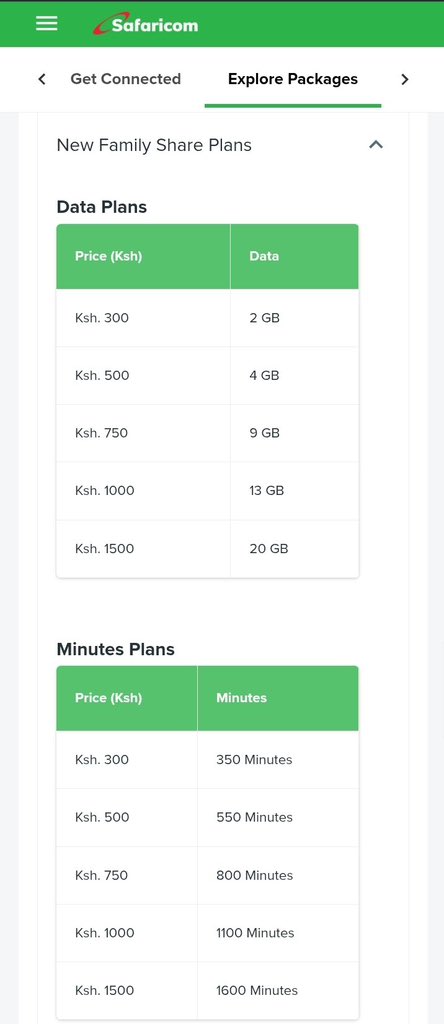Image resolution: width=444 pixels, height=1024 pixels.
Task: Select the Ksh. 500 4 GB row
Action: click(208, 376)
